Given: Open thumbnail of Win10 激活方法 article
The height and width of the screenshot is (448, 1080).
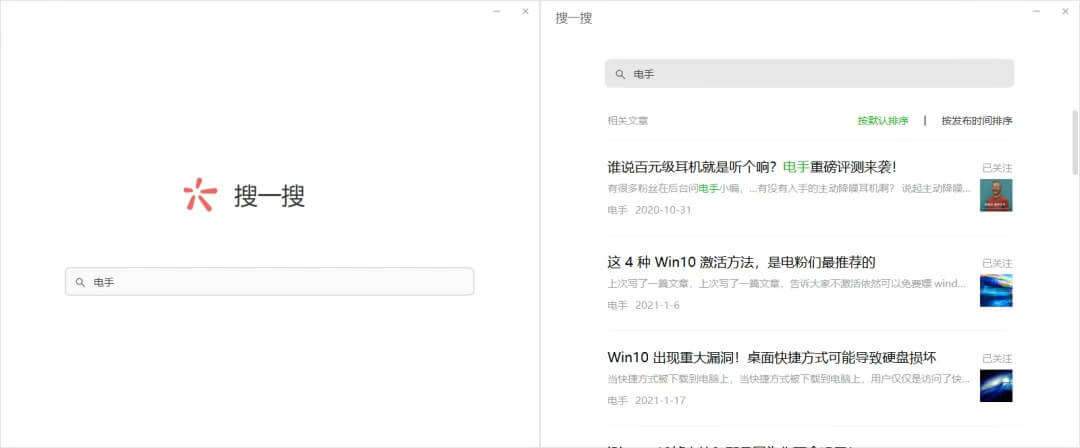Looking at the screenshot, I should (x=996, y=290).
